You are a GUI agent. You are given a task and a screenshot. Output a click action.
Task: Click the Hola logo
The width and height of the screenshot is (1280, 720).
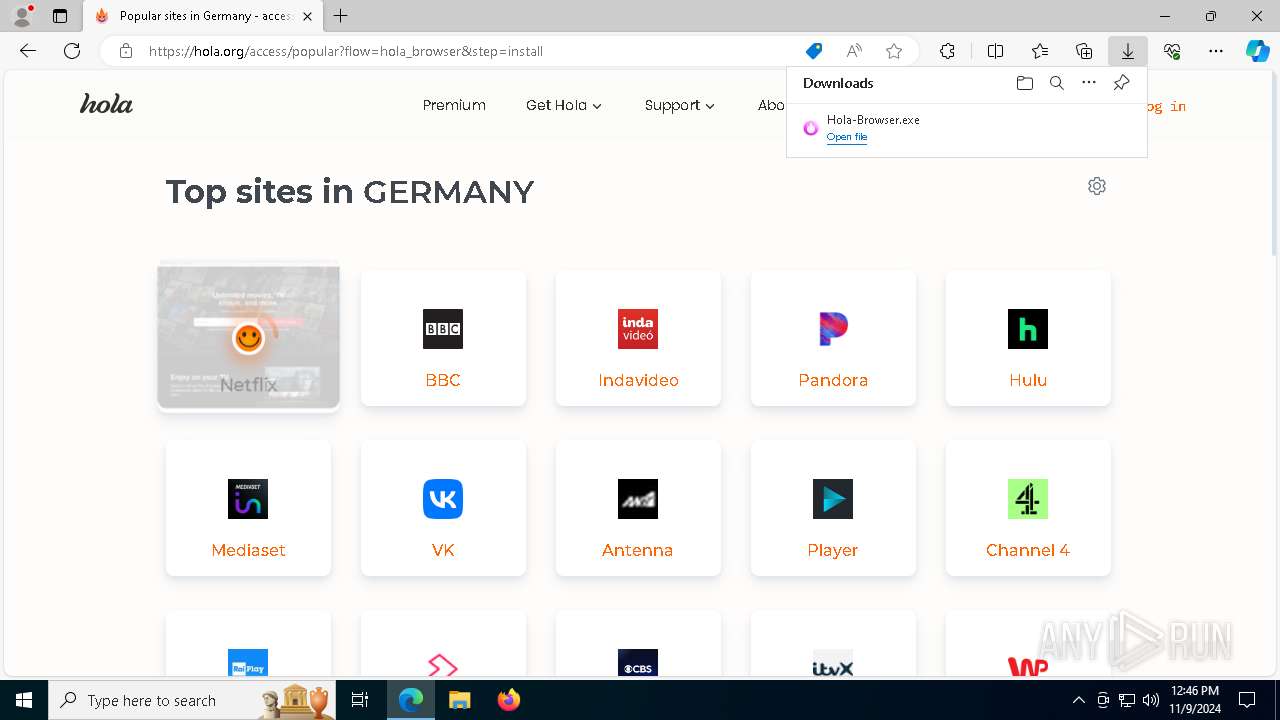pyautogui.click(x=106, y=105)
